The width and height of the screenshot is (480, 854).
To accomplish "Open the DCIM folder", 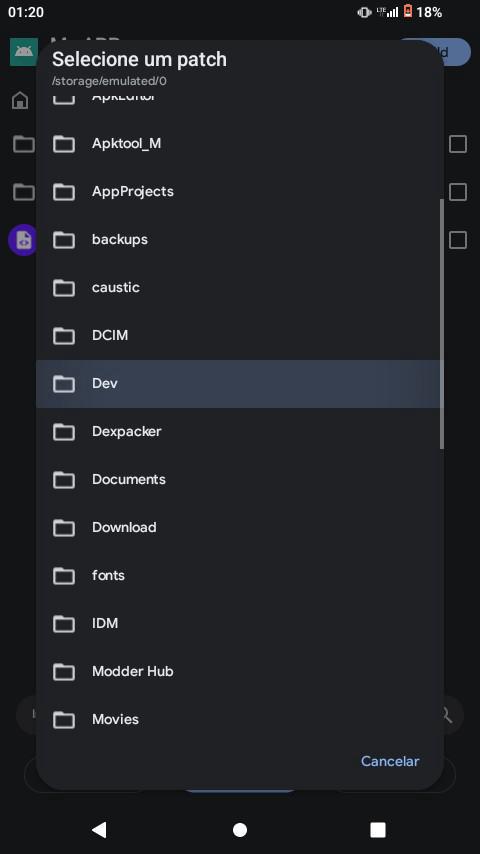I will (240, 336).
